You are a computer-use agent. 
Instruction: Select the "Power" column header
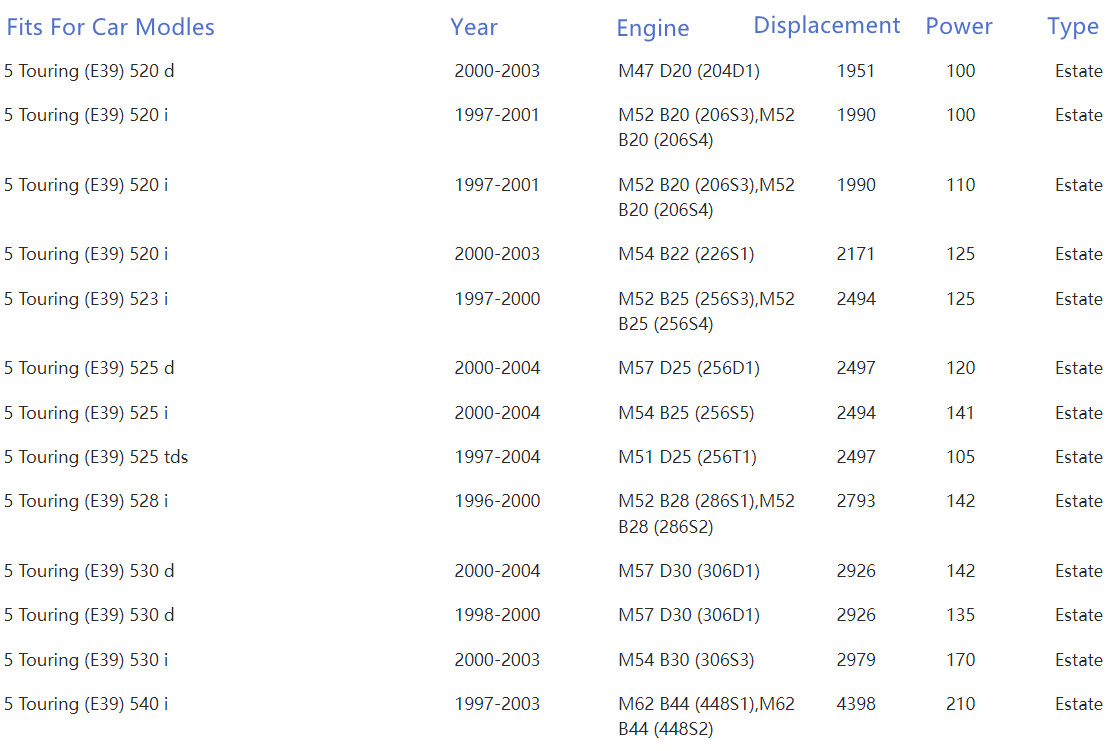(x=958, y=26)
